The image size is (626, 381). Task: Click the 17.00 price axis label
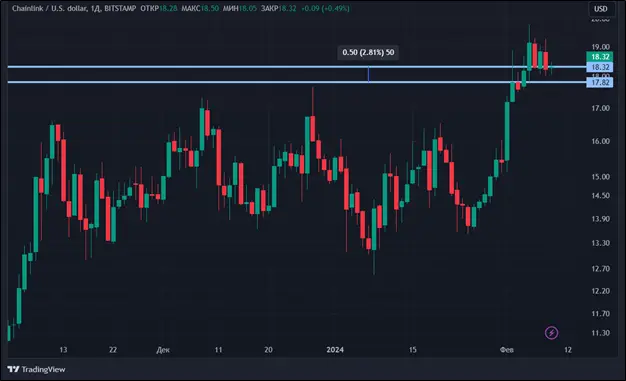600,108
